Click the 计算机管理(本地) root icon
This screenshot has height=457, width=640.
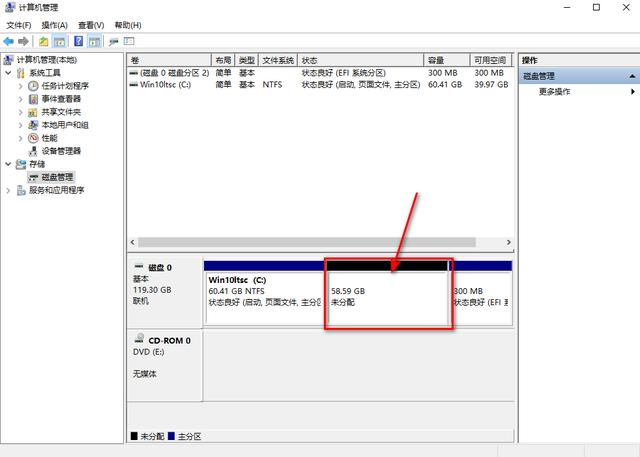tap(8, 60)
